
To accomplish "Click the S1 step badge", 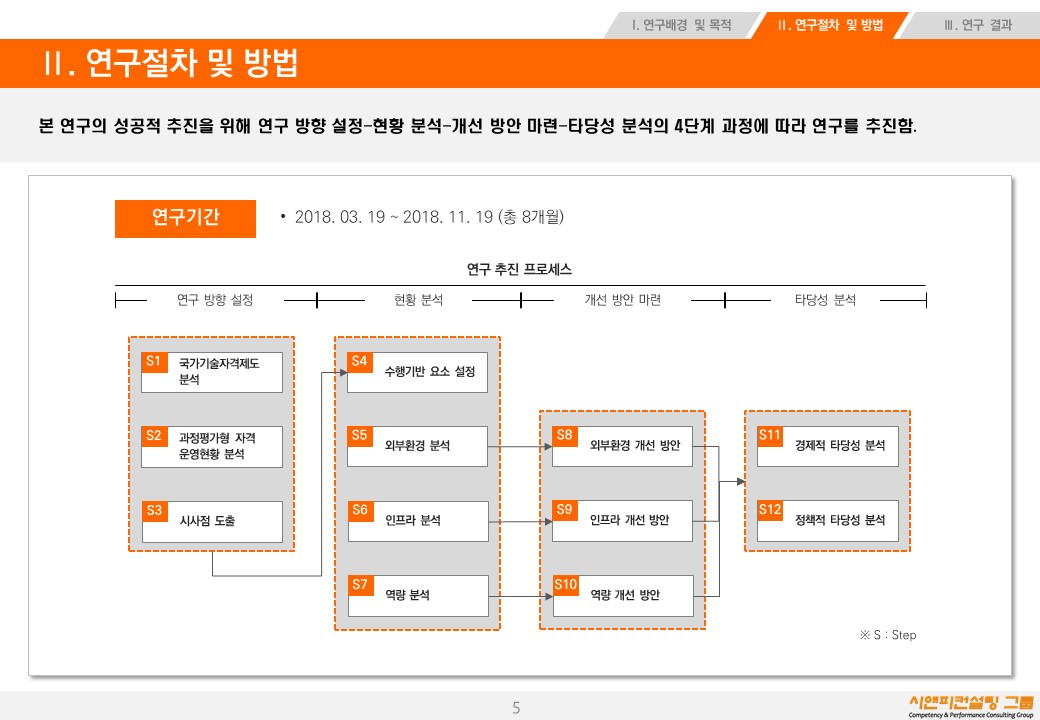I will (154, 362).
